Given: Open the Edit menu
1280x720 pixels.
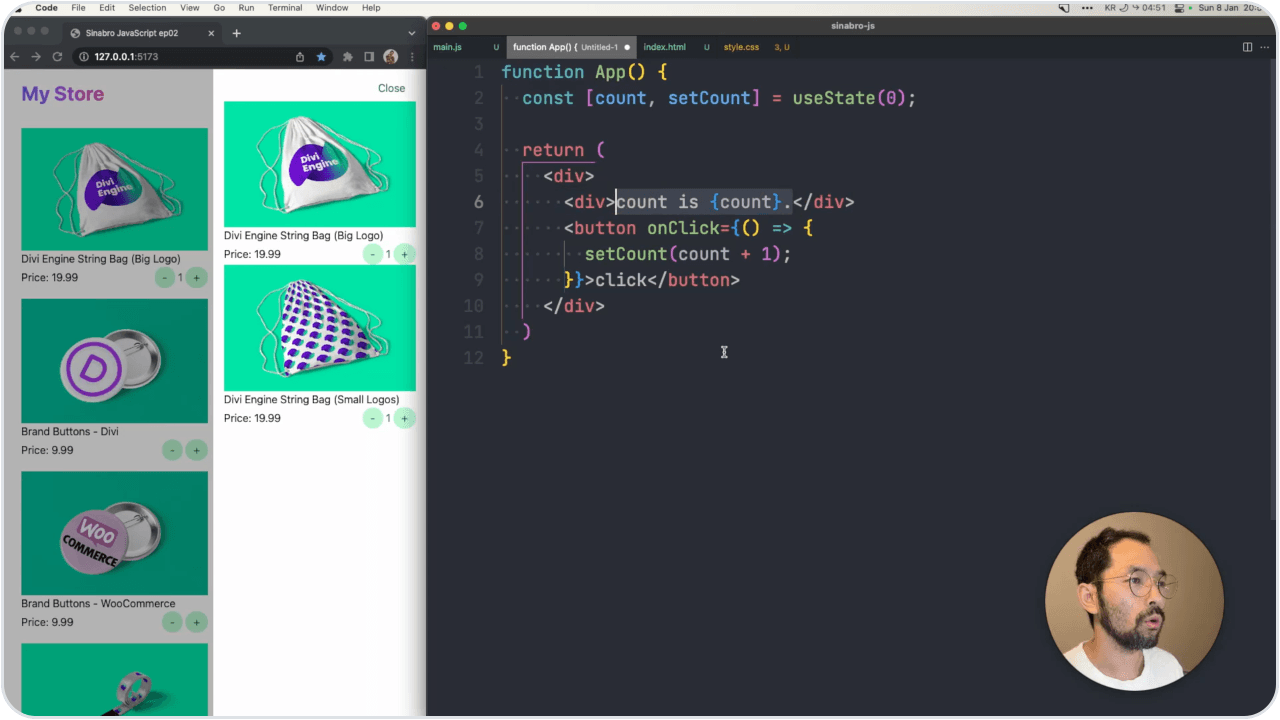Looking at the screenshot, I should [107, 8].
